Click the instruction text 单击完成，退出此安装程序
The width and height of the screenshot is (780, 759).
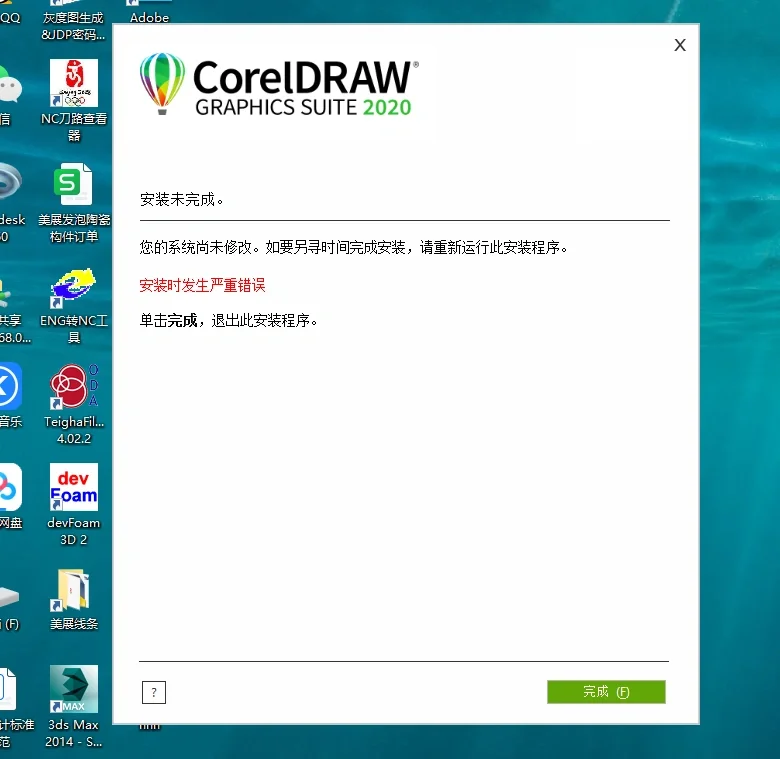pos(228,320)
